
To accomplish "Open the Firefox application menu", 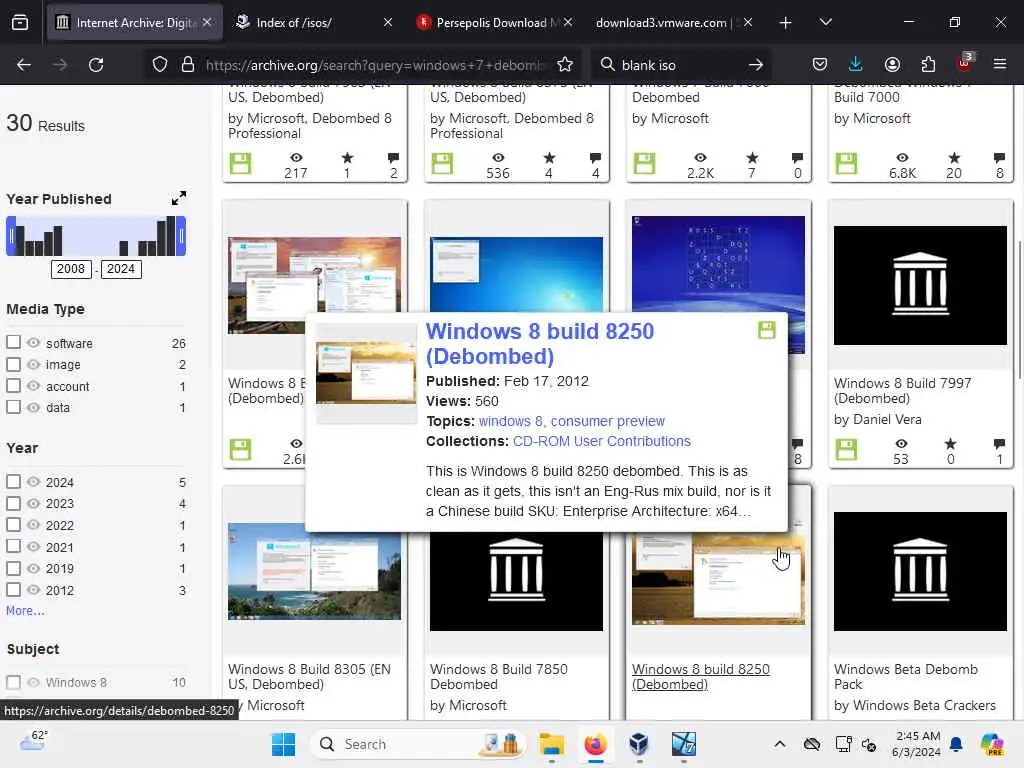I will tap(1000, 65).
